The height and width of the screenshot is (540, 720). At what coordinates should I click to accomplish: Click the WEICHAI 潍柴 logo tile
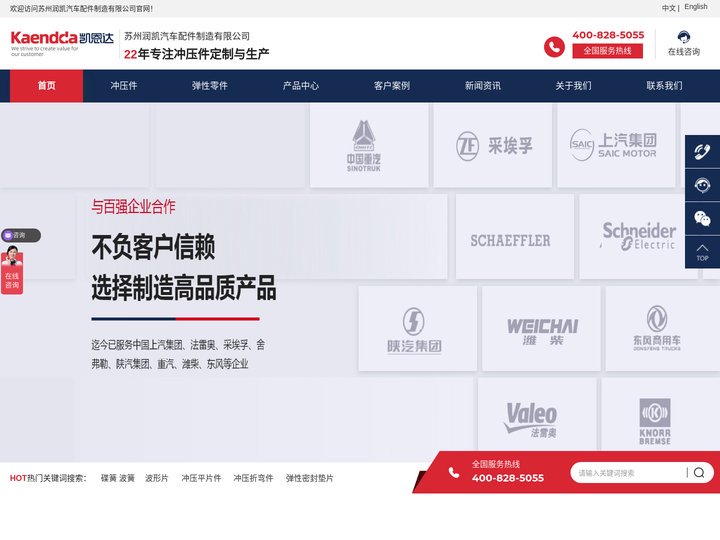click(x=541, y=328)
